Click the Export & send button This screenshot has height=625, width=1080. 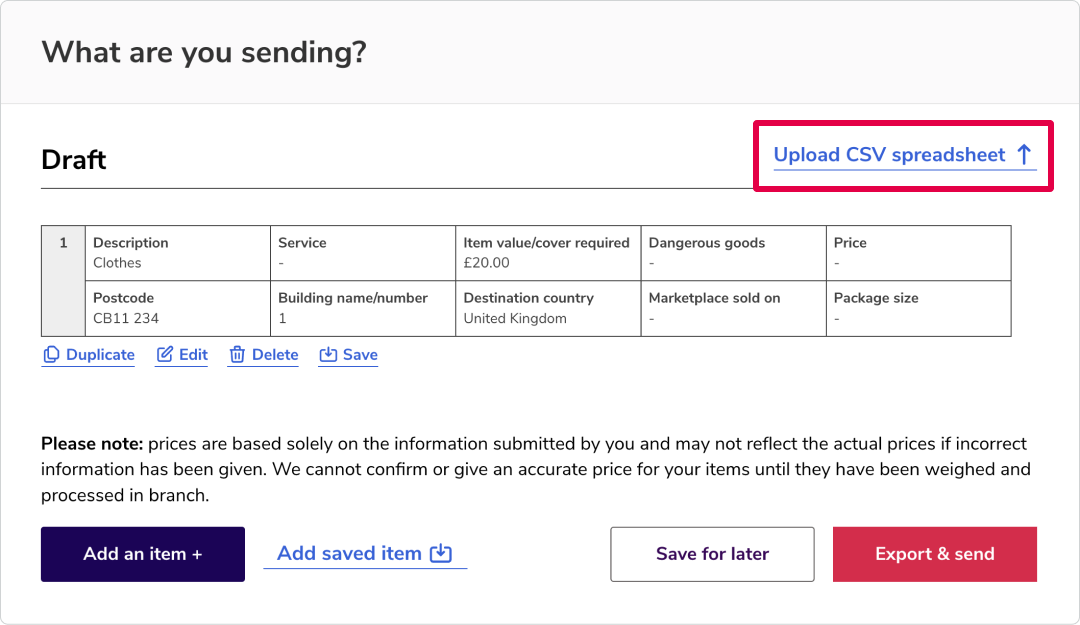935,554
